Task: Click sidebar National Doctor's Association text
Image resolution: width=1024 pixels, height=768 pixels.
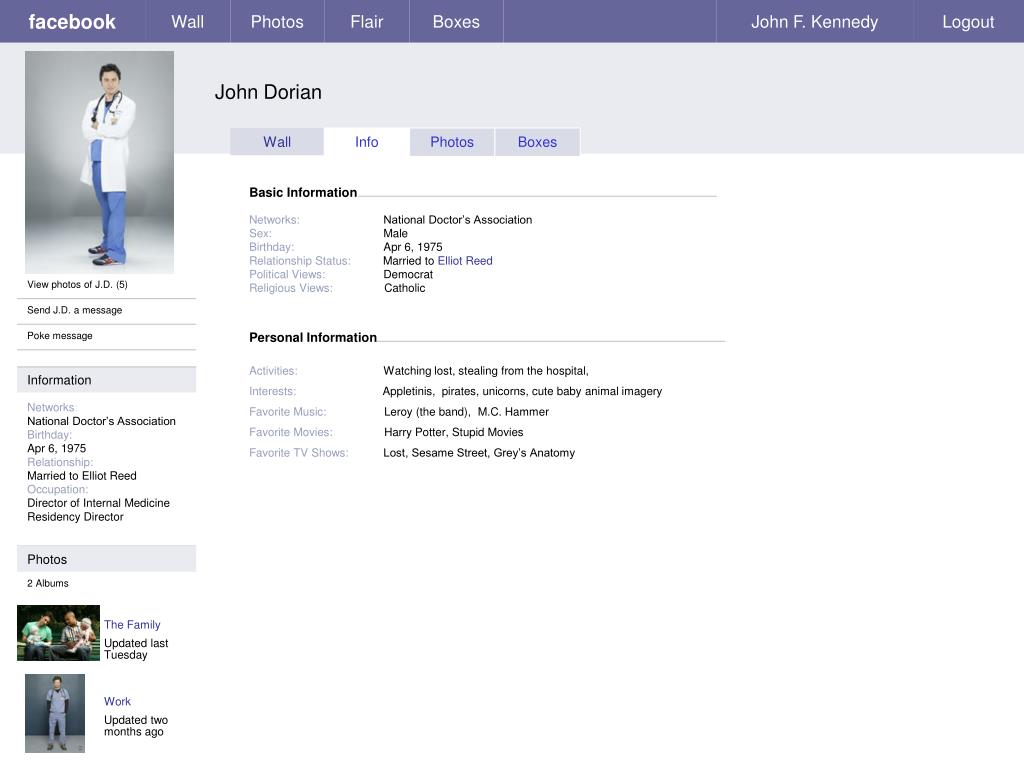Action: [101, 421]
